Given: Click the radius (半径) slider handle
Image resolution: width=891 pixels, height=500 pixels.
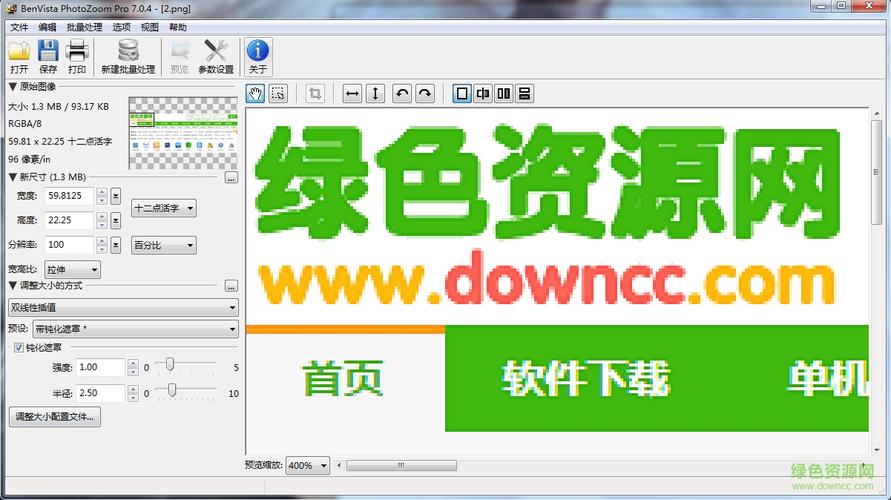Looking at the screenshot, I should 172,389.
